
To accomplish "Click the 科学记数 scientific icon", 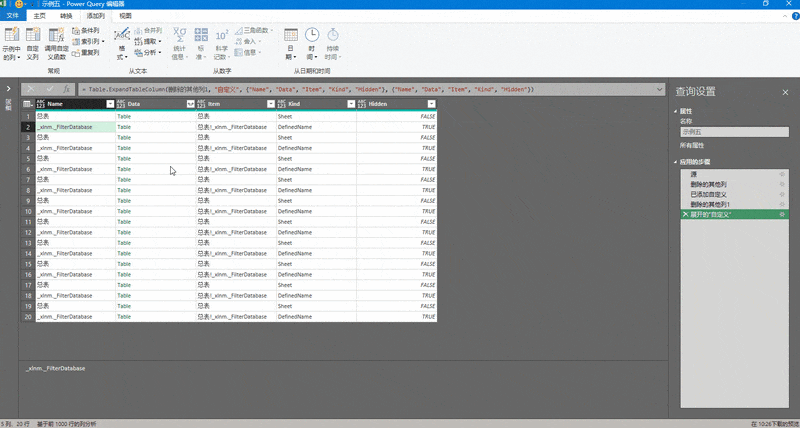I will pyautogui.click(x=222, y=46).
